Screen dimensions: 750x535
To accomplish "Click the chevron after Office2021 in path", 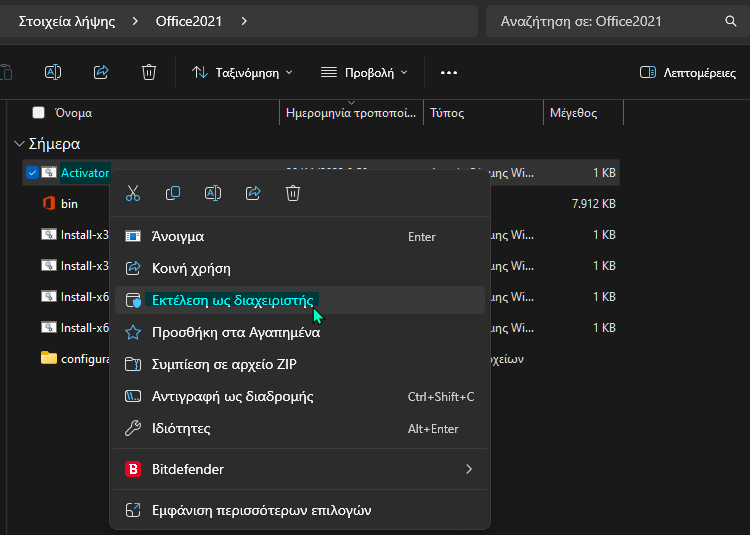I will [x=244, y=21].
